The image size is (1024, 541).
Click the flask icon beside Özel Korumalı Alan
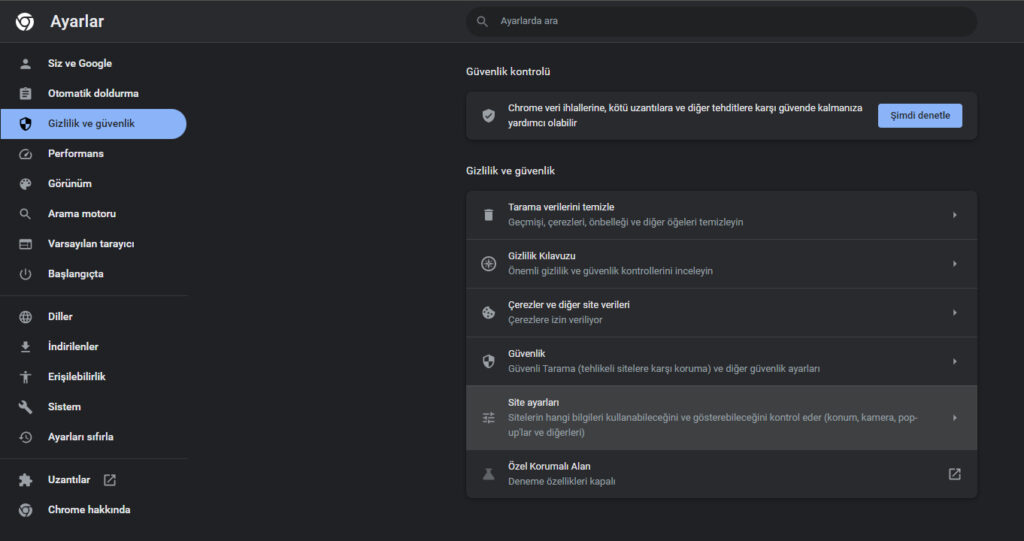488,474
